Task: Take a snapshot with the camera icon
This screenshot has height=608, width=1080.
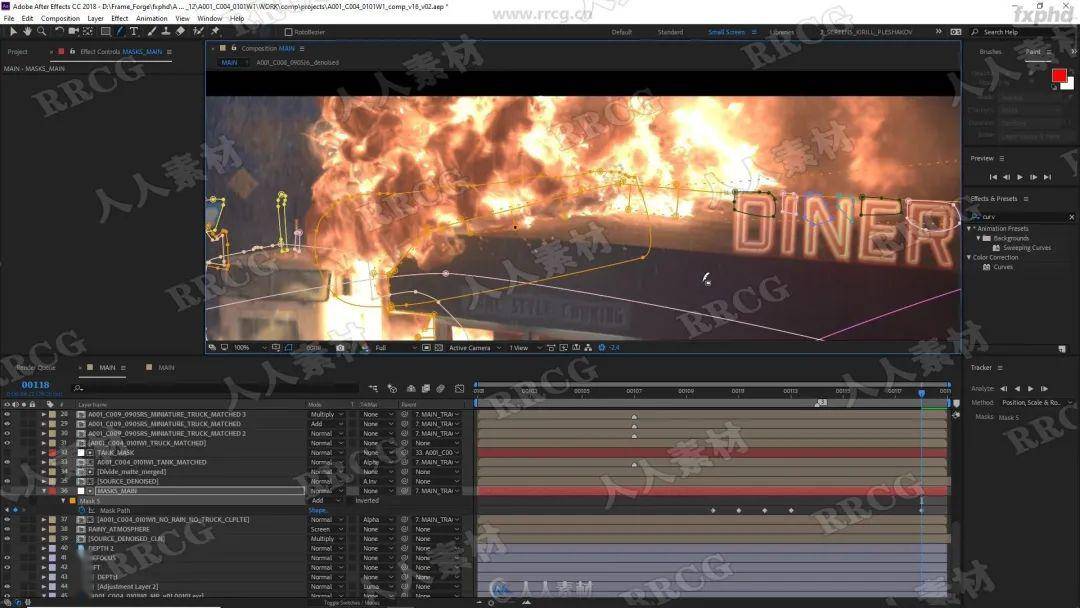Action: [341, 348]
